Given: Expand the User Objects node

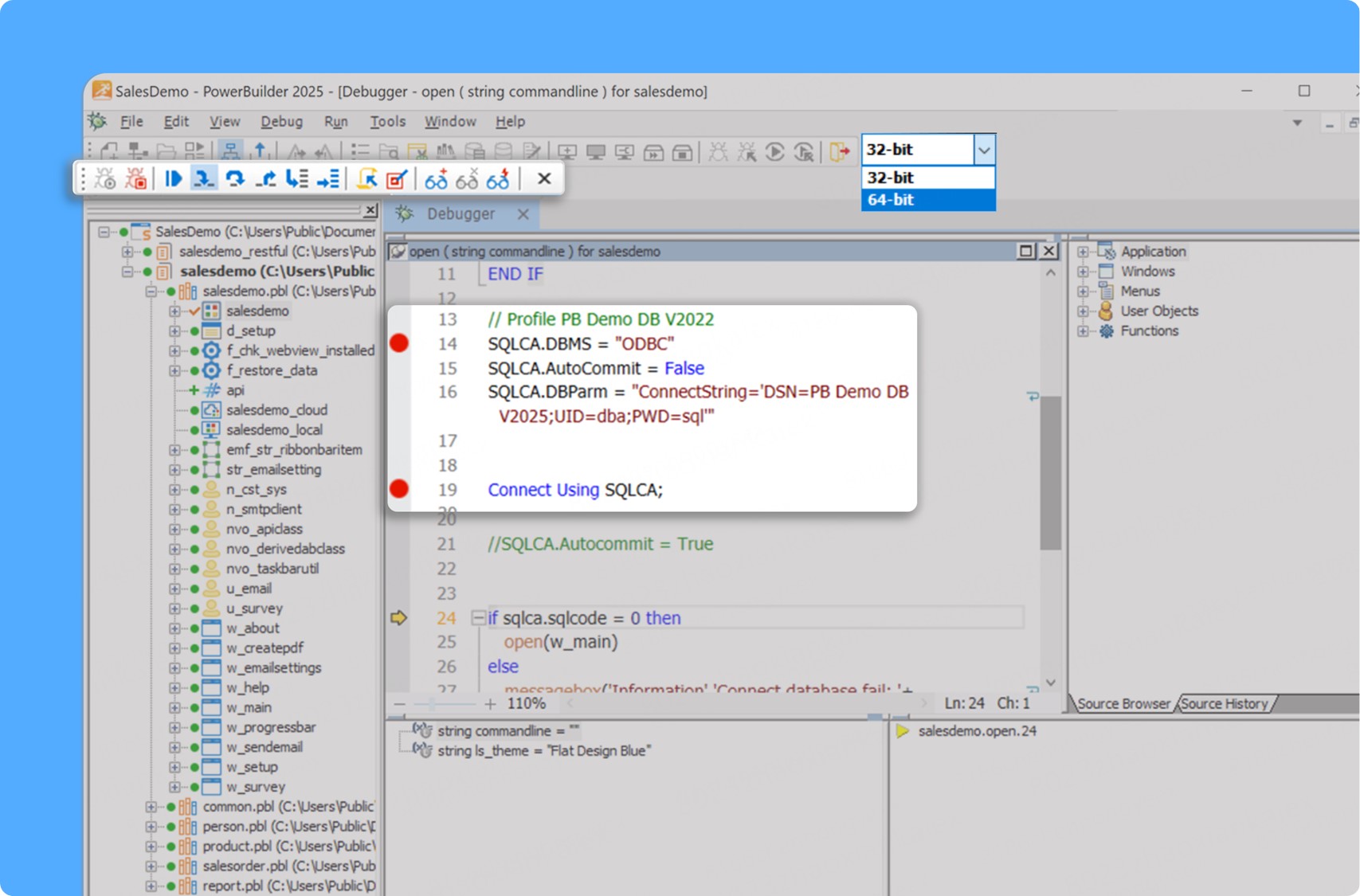Looking at the screenshot, I should point(1083,311).
